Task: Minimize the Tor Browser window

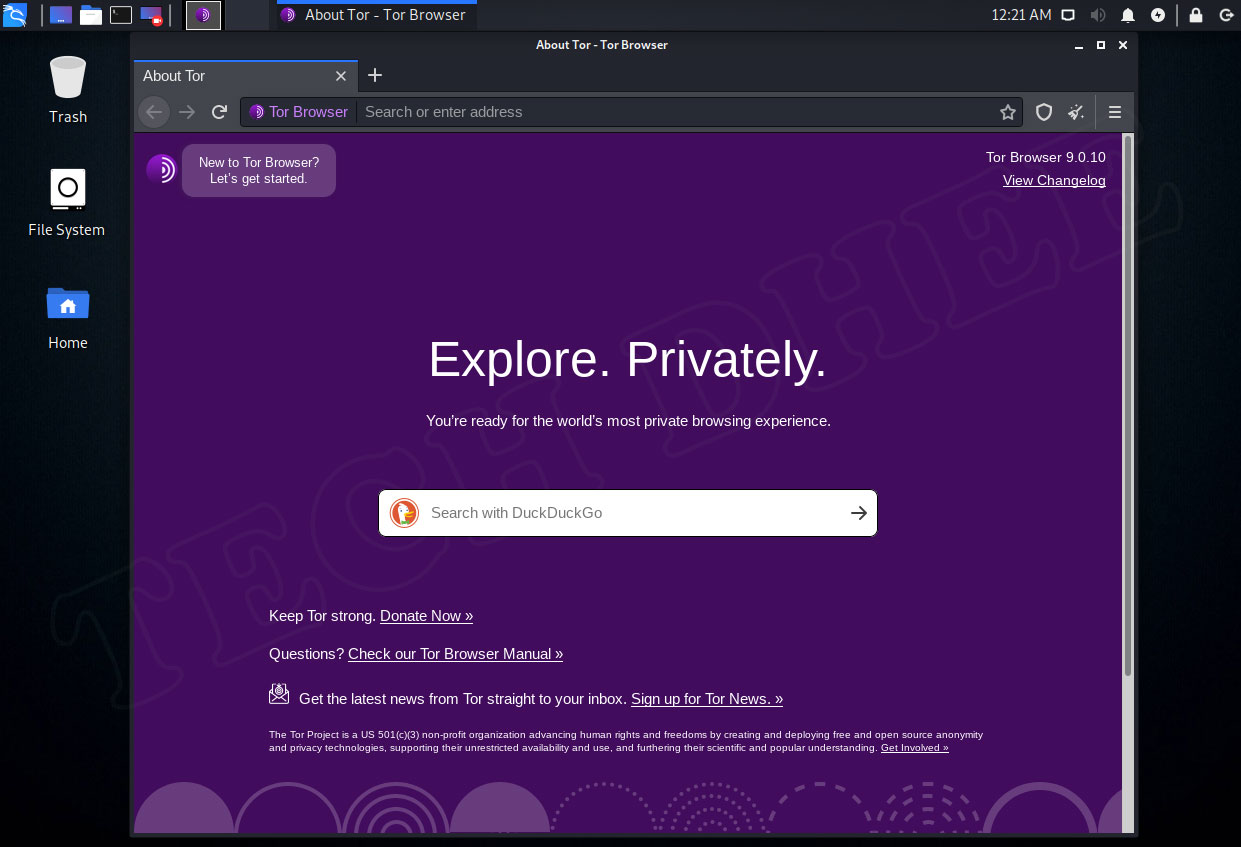Action: click(1078, 45)
